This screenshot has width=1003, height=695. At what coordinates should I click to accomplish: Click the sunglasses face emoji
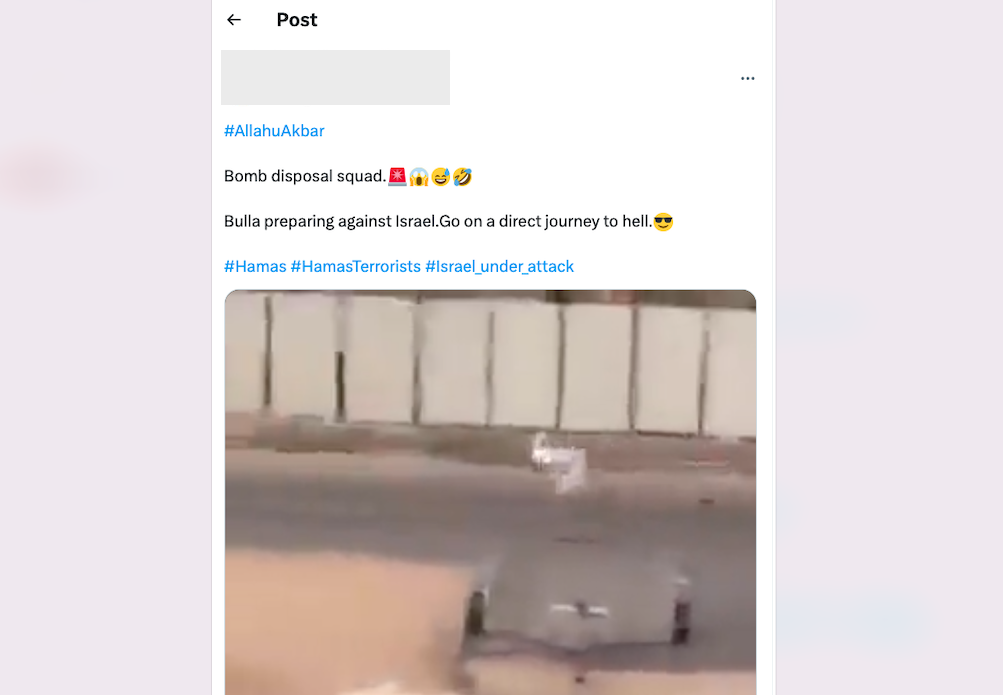[663, 222]
